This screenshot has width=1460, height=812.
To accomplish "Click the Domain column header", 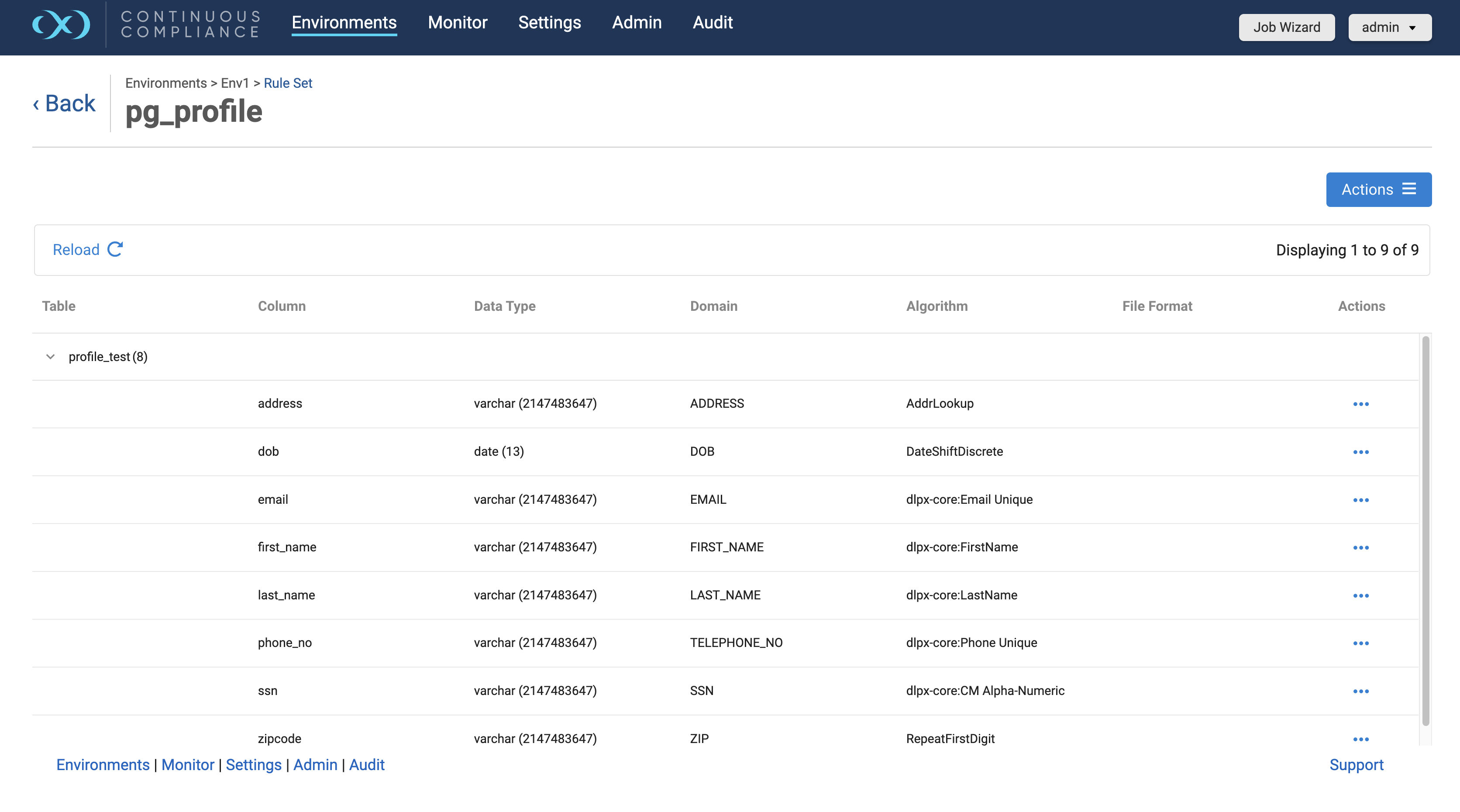I will click(713, 306).
